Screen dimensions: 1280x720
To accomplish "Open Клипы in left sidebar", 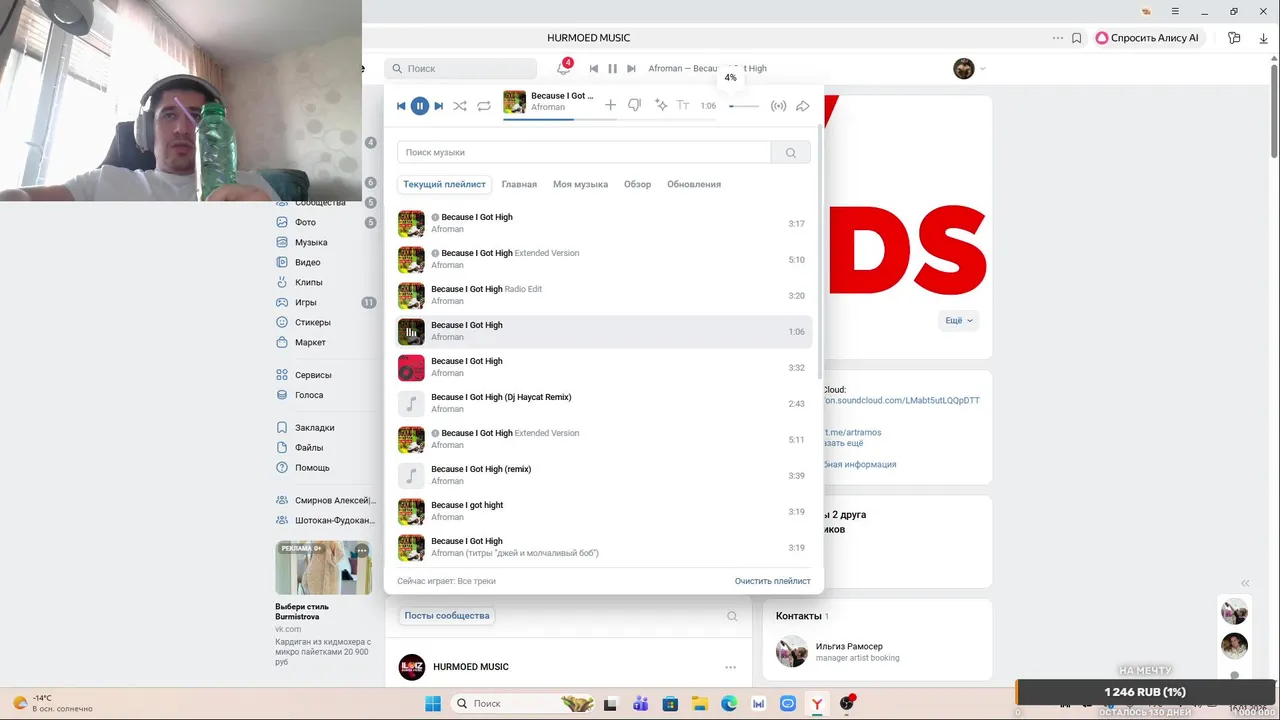I will pos(308,282).
